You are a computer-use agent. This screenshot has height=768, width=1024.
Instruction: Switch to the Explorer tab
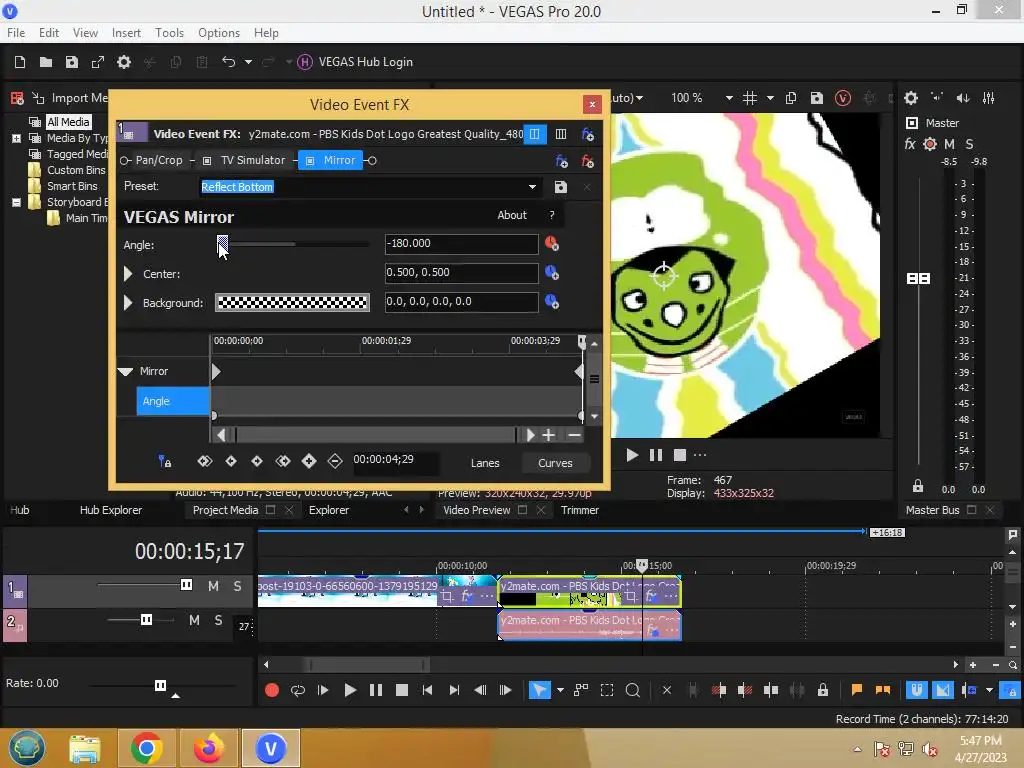(328, 510)
